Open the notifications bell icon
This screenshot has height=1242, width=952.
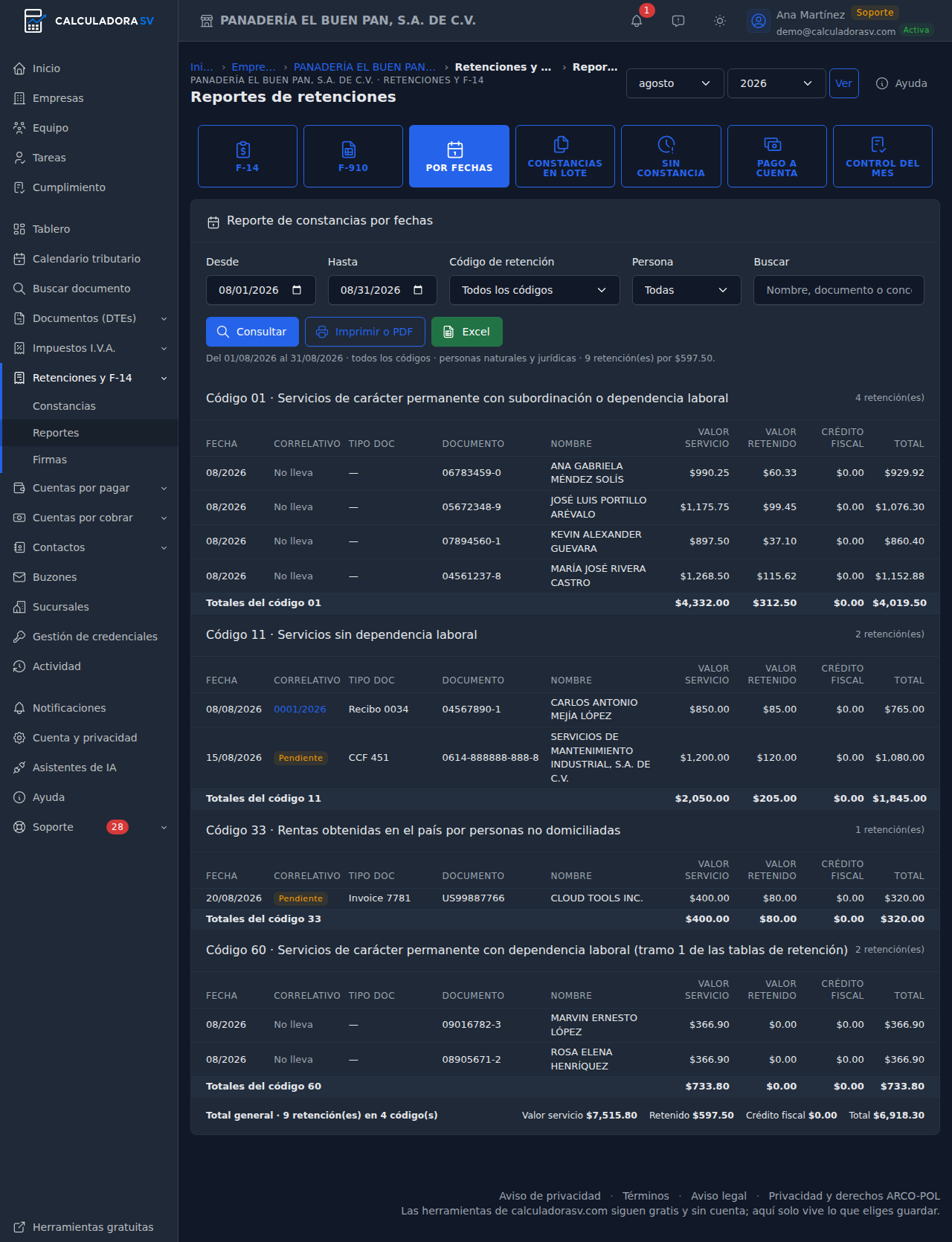click(x=637, y=21)
